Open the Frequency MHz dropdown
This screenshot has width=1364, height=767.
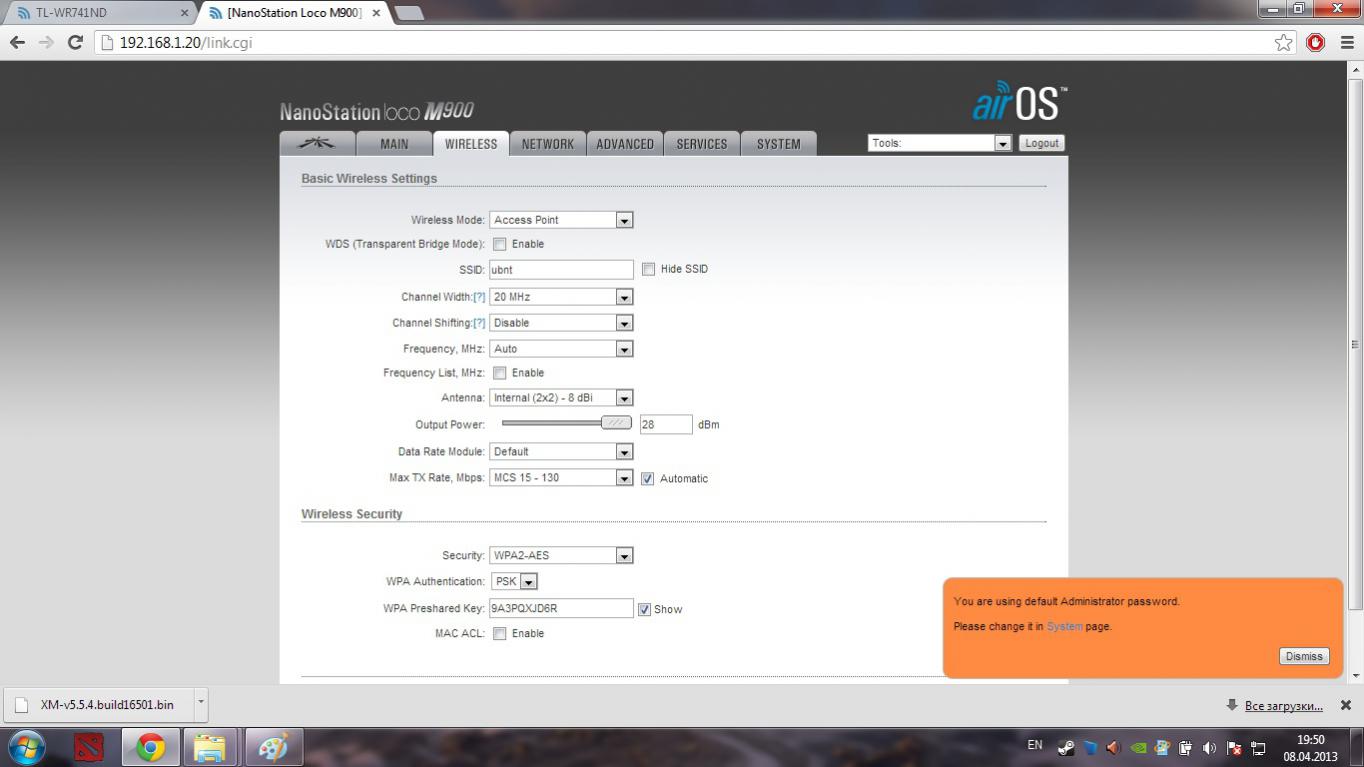(561, 349)
